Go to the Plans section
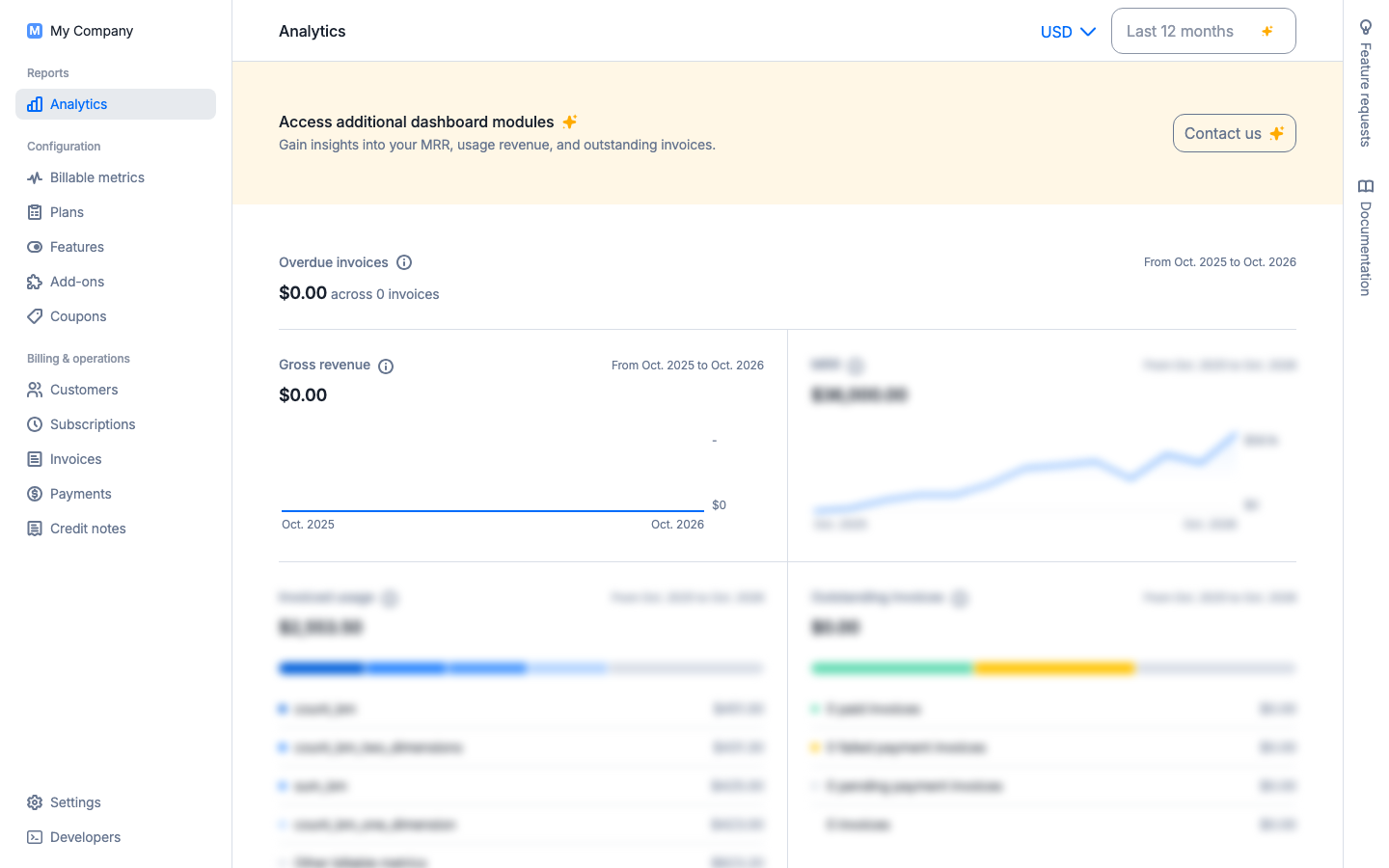The image size is (1389, 868). coord(116,212)
